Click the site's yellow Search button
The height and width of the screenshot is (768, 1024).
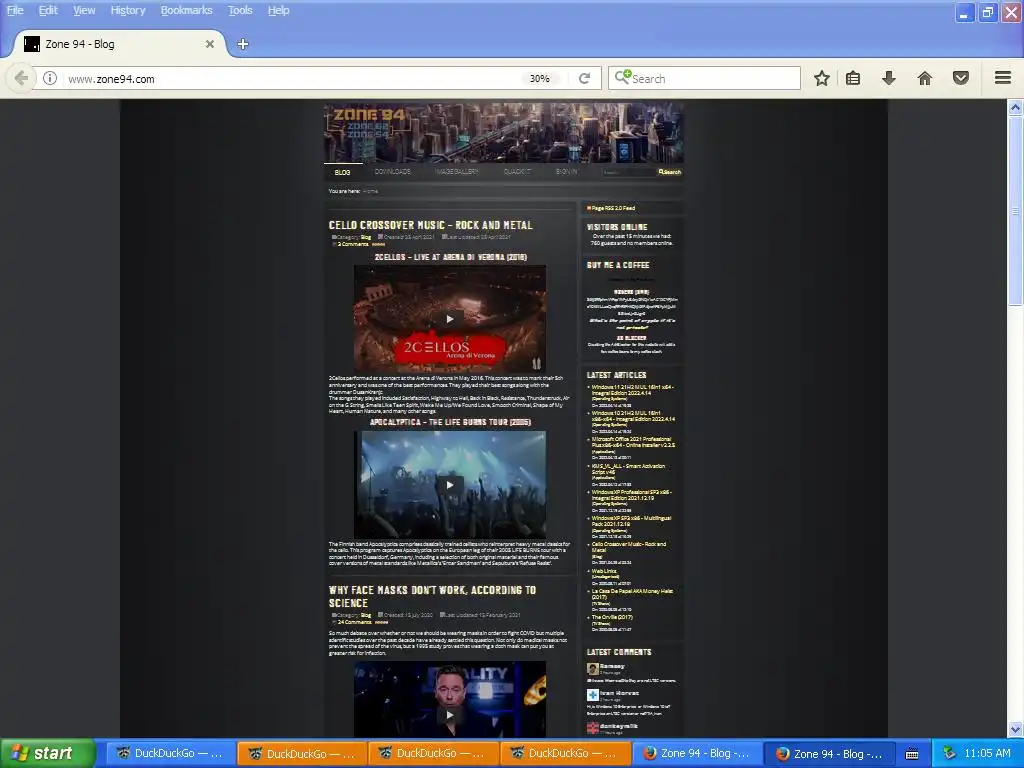(669, 172)
